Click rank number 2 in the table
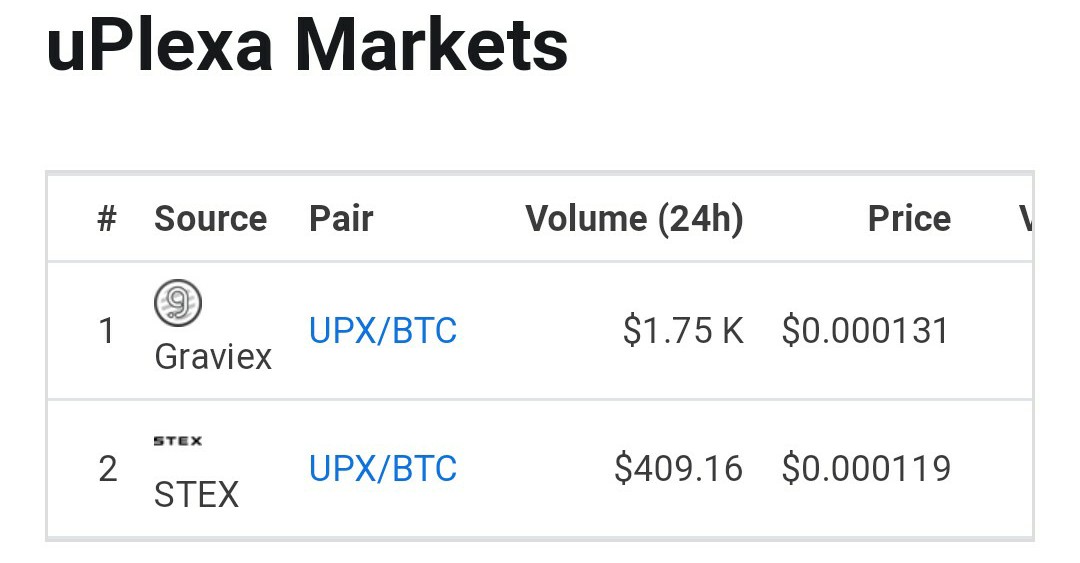1080x563 pixels. tap(107, 469)
